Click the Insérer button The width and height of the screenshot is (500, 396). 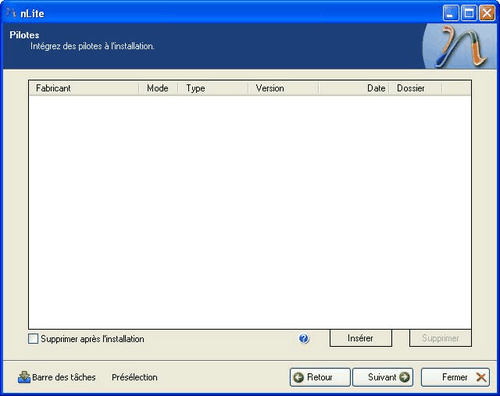360,338
